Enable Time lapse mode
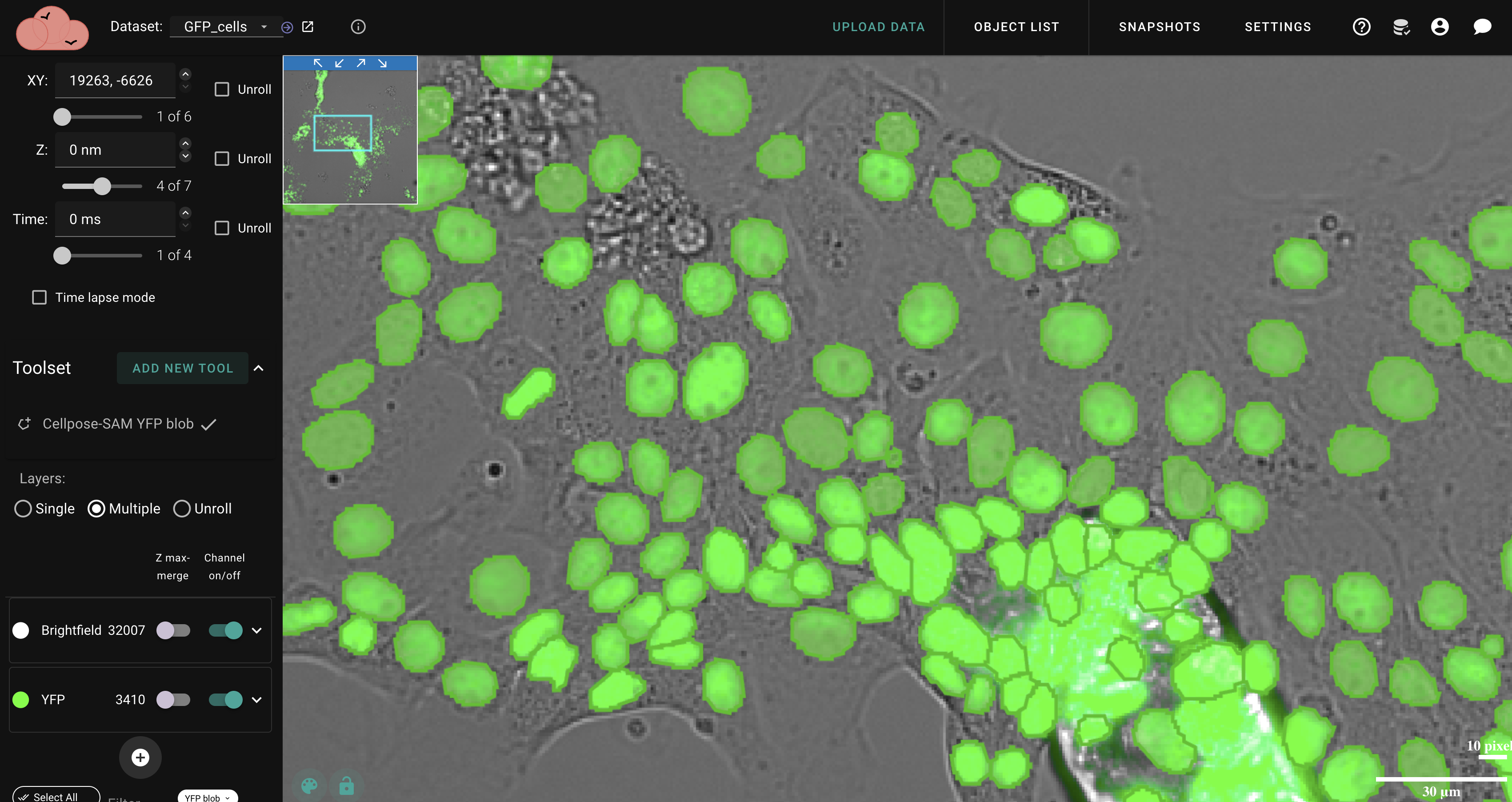Image resolution: width=1512 pixels, height=802 pixels. [39, 297]
